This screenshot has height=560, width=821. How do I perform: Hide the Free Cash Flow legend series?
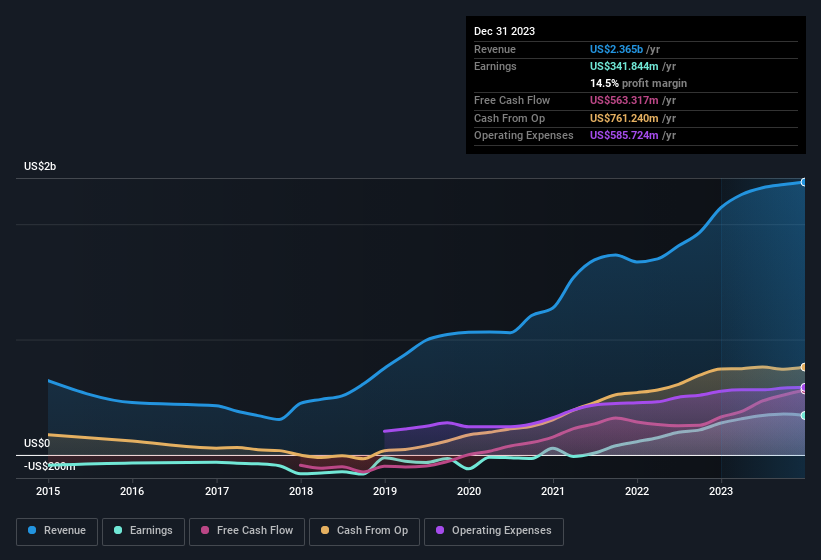click(x=247, y=531)
